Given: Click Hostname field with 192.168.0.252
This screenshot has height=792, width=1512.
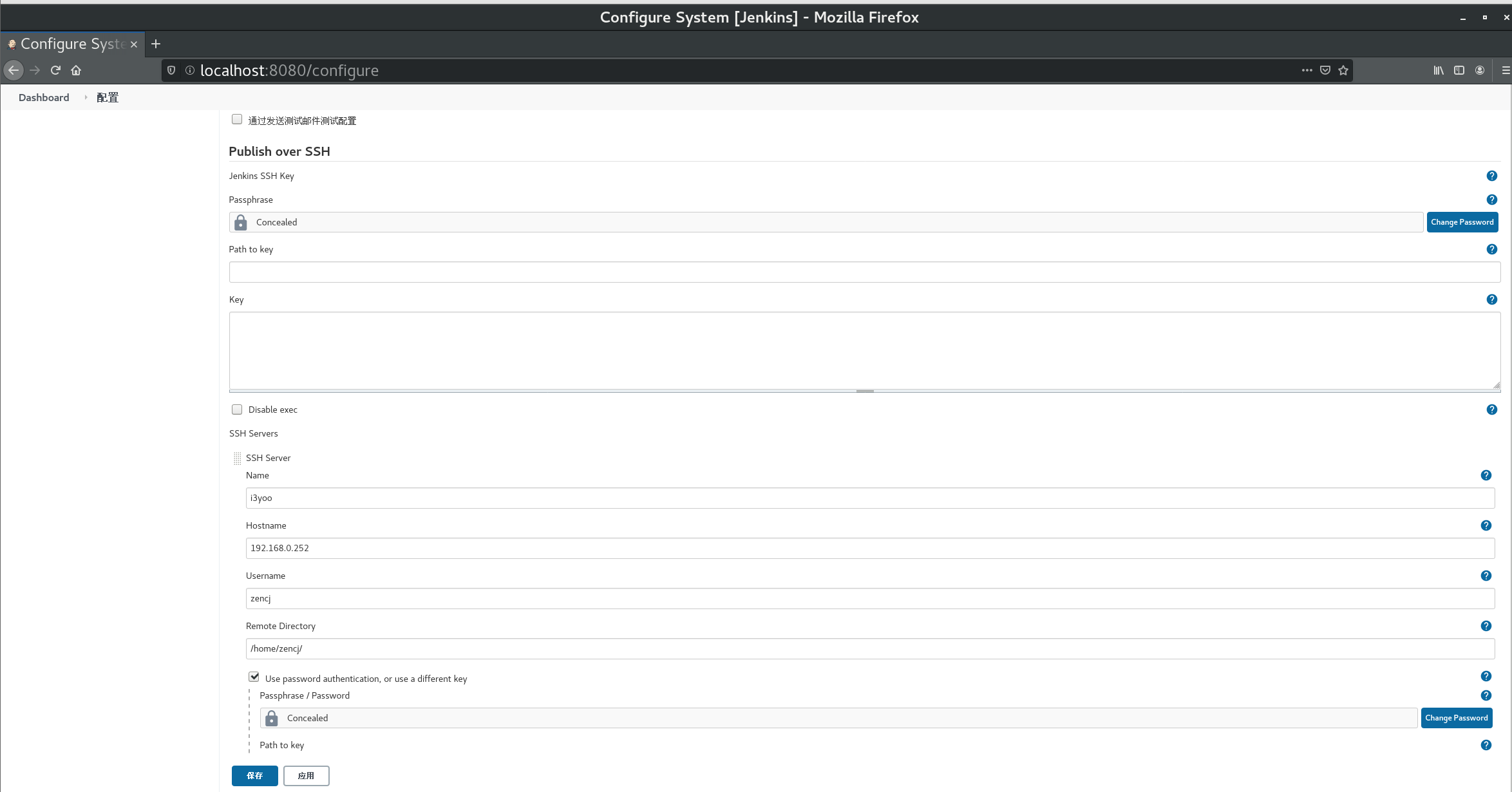Looking at the screenshot, I should [870, 548].
